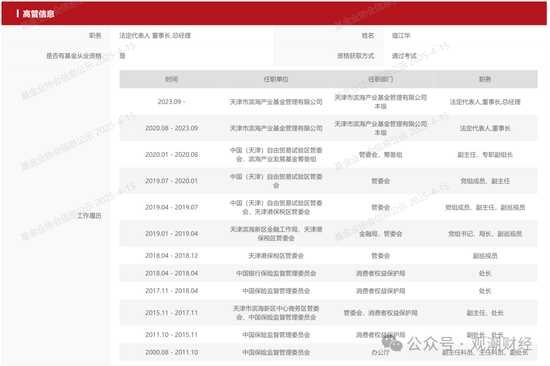
Task: Click the 姓名 field label
Action: coord(368,35)
